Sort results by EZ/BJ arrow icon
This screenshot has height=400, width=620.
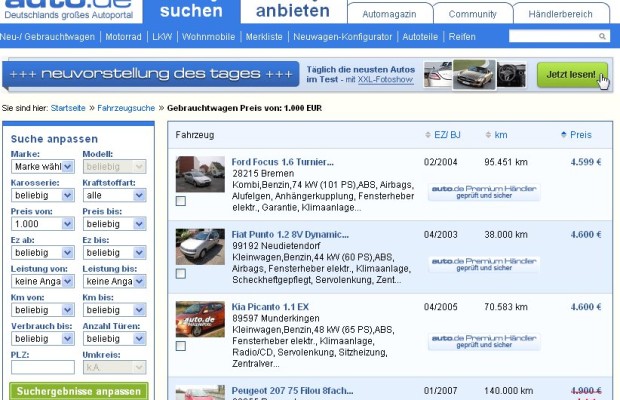[427, 135]
